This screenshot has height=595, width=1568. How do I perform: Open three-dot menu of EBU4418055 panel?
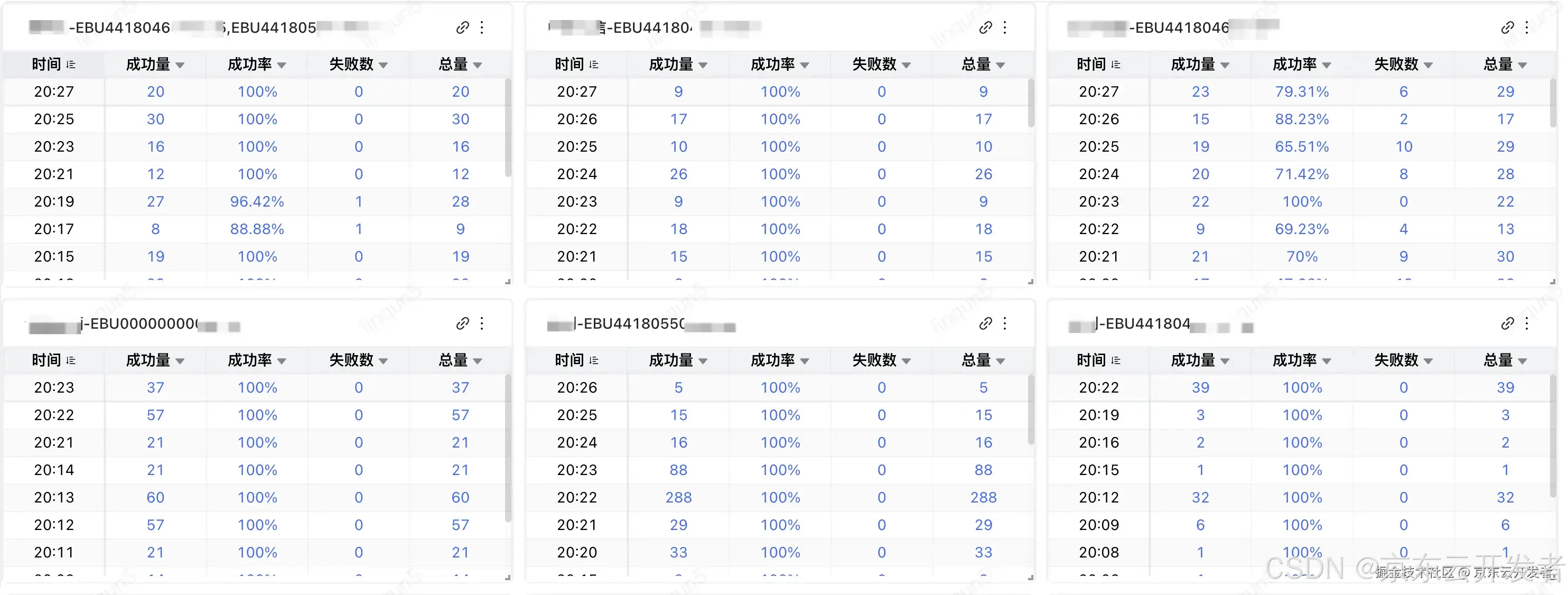point(1005,323)
